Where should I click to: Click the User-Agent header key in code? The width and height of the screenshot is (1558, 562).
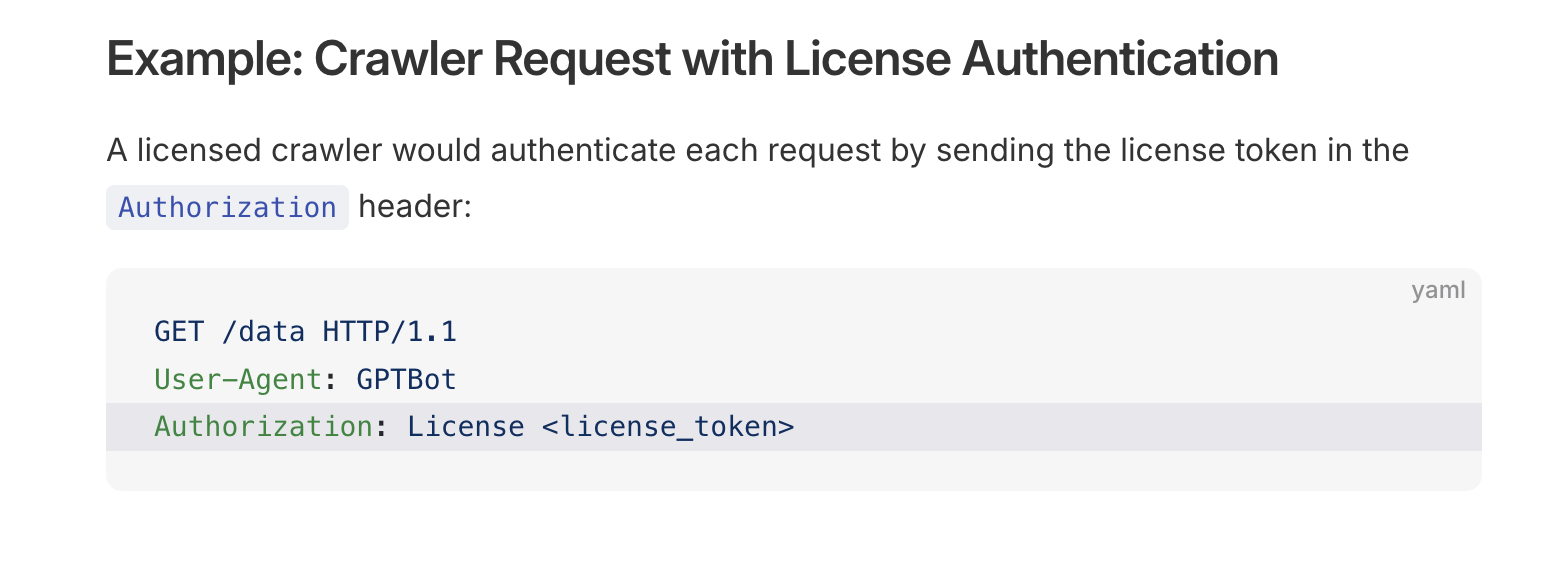point(238,379)
